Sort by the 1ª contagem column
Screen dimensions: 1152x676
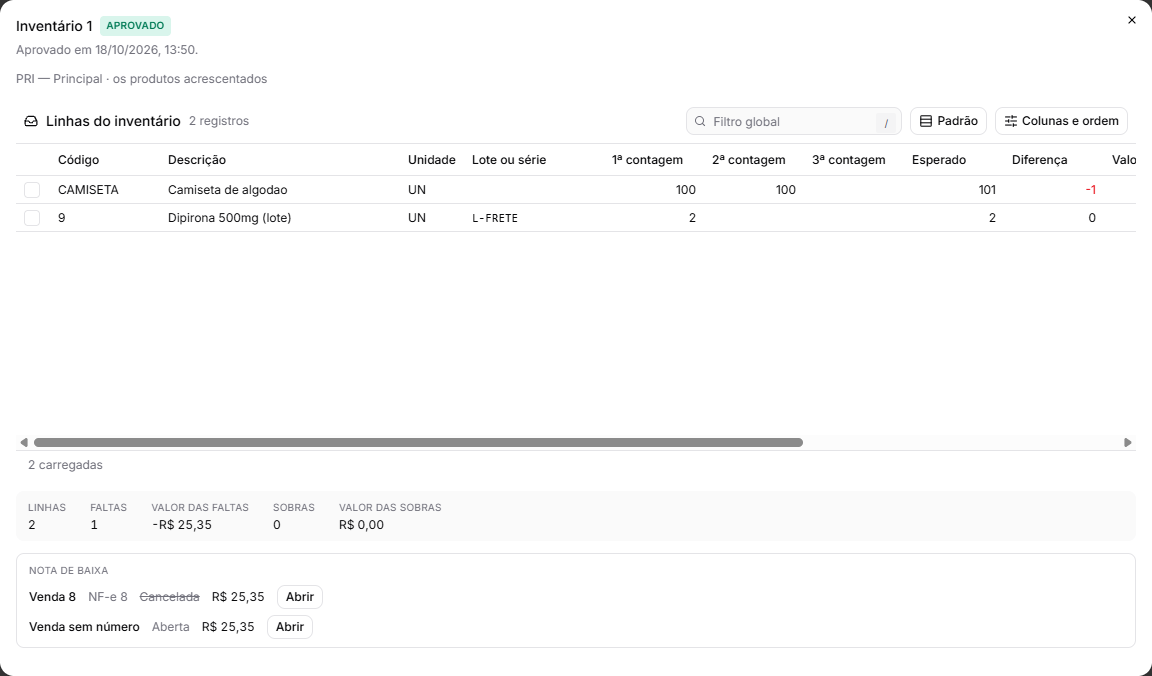(647, 159)
